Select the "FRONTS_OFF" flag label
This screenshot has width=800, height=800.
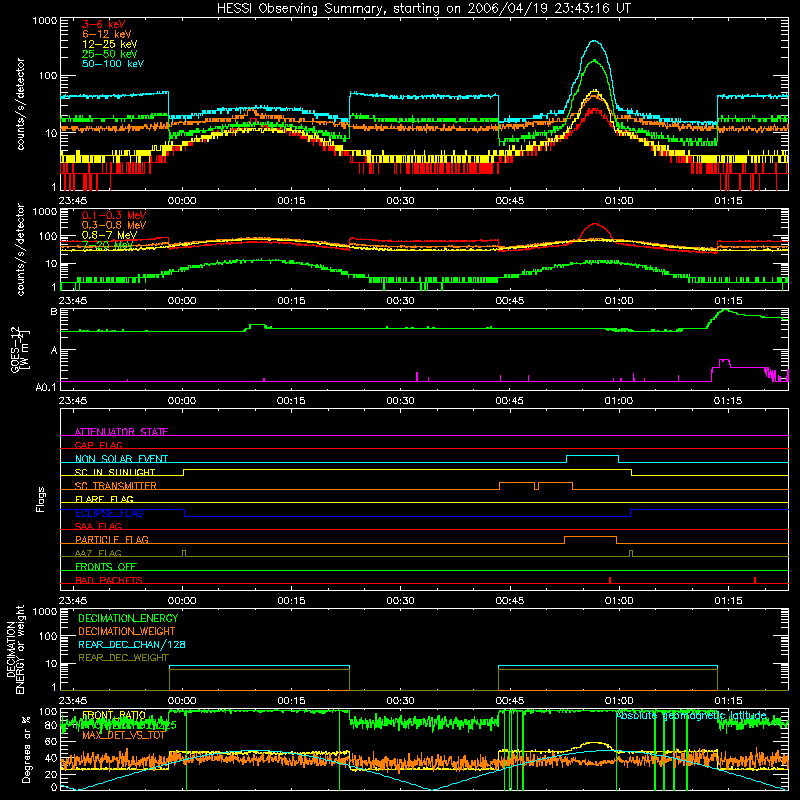(106, 567)
